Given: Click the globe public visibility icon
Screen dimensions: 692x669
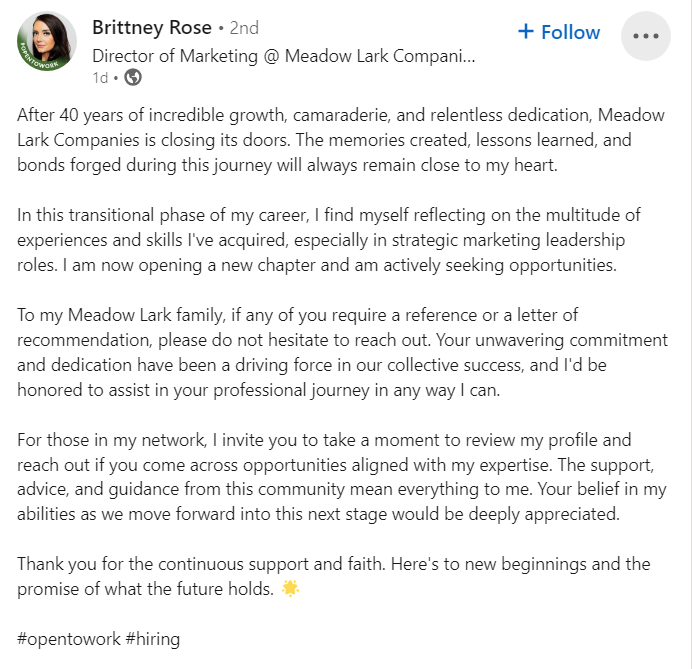Looking at the screenshot, I should click(x=133, y=77).
